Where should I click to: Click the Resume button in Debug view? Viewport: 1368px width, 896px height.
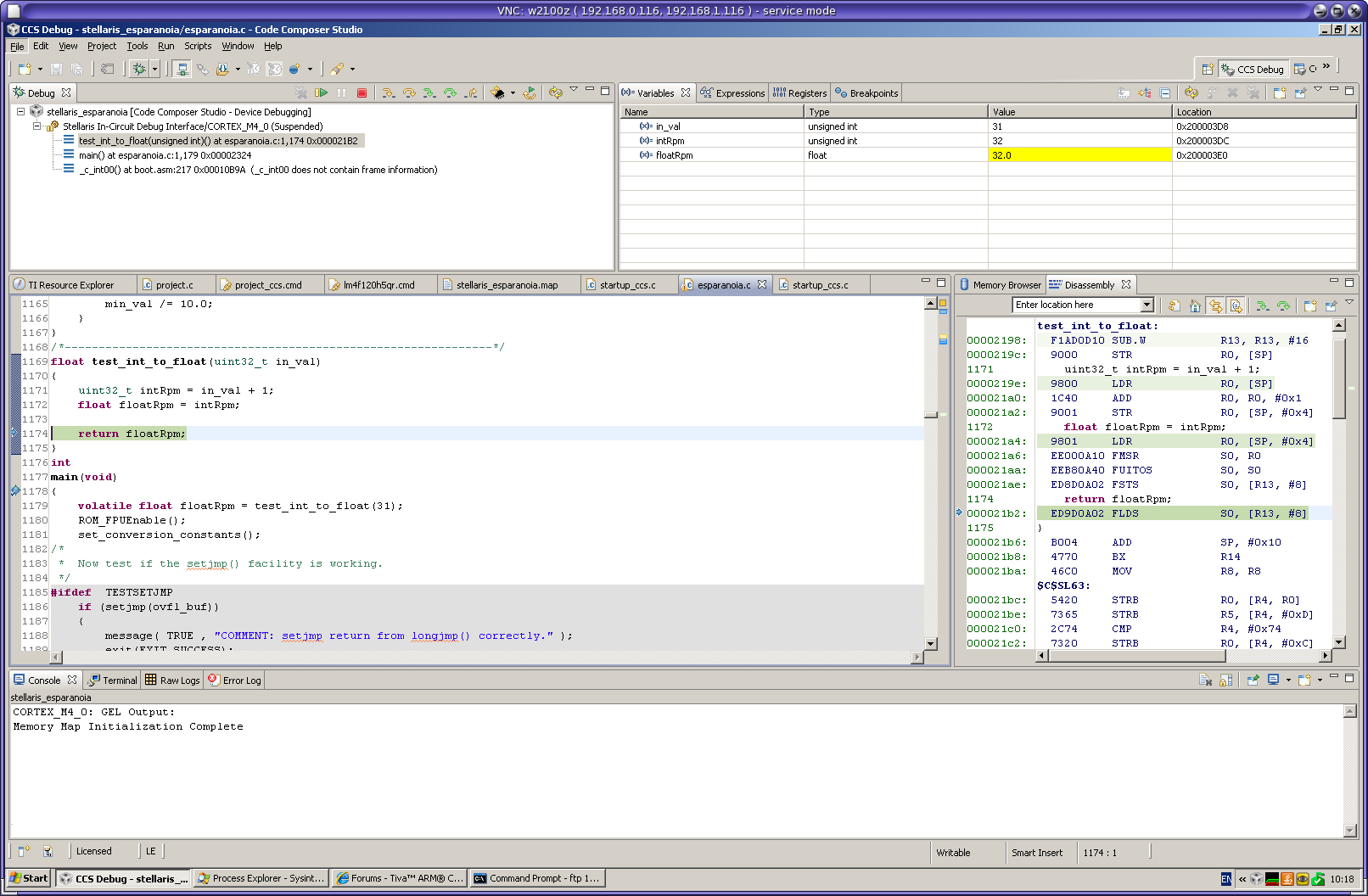[322, 92]
